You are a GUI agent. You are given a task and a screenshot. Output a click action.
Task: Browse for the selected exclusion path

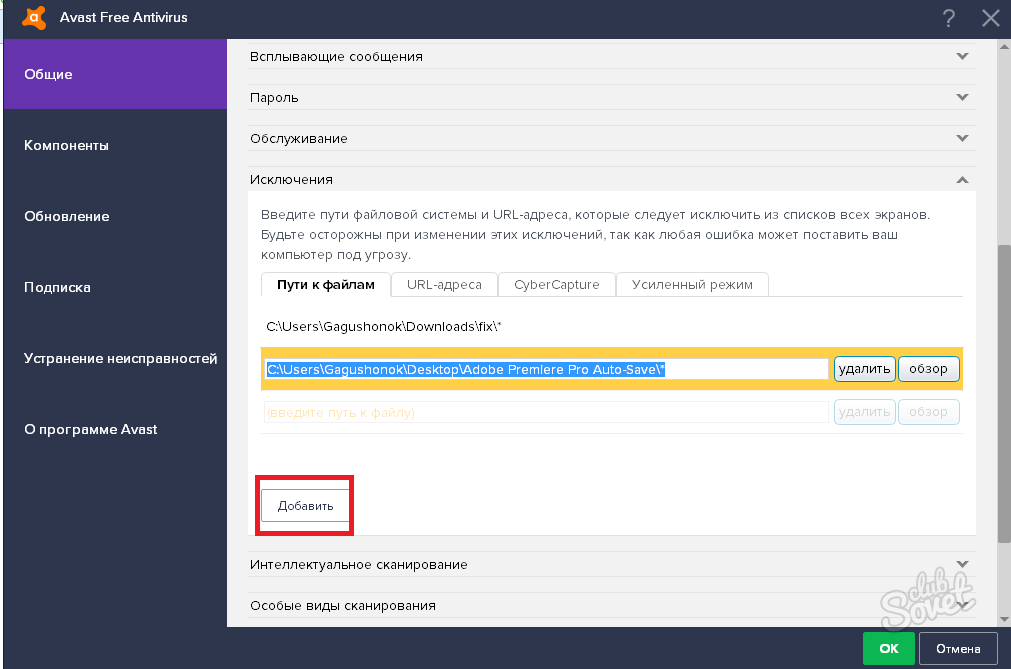click(x=928, y=369)
